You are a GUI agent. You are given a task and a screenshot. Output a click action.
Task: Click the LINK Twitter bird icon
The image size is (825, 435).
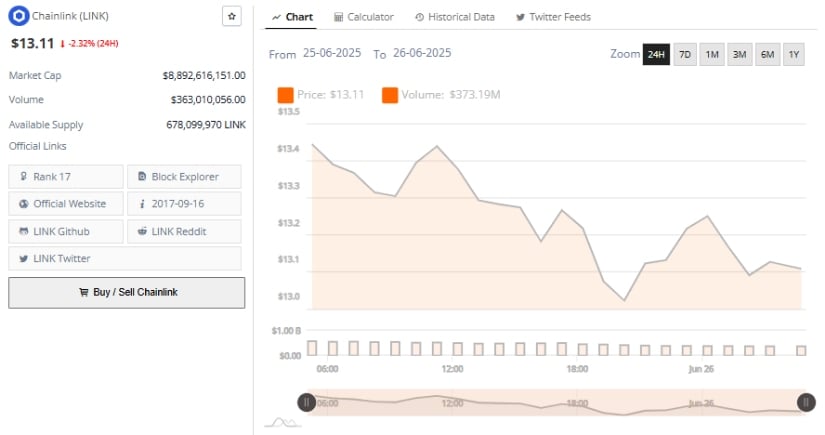(x=24, y=258)
